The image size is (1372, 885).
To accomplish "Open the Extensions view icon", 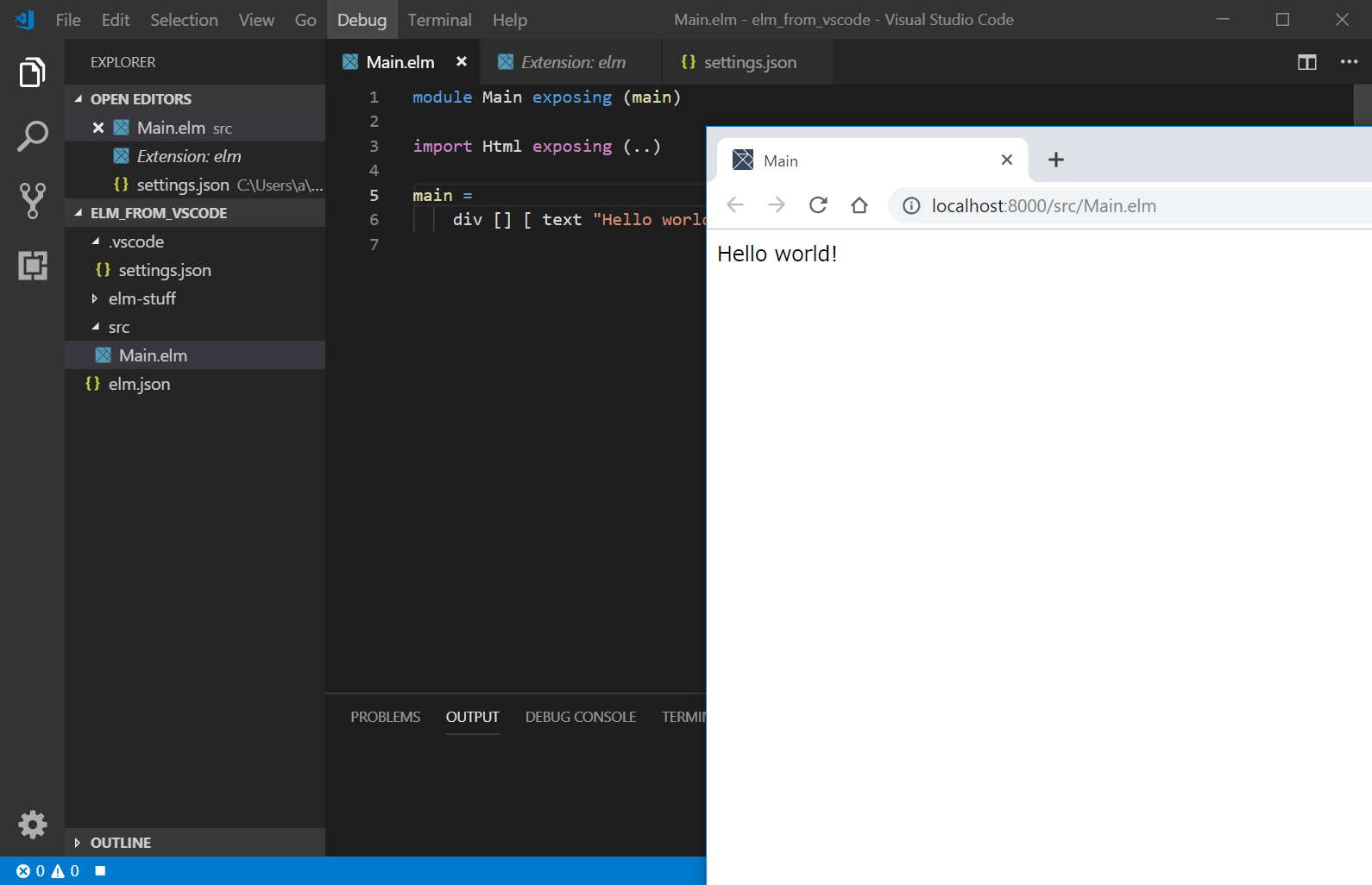I will pos(32,266).
